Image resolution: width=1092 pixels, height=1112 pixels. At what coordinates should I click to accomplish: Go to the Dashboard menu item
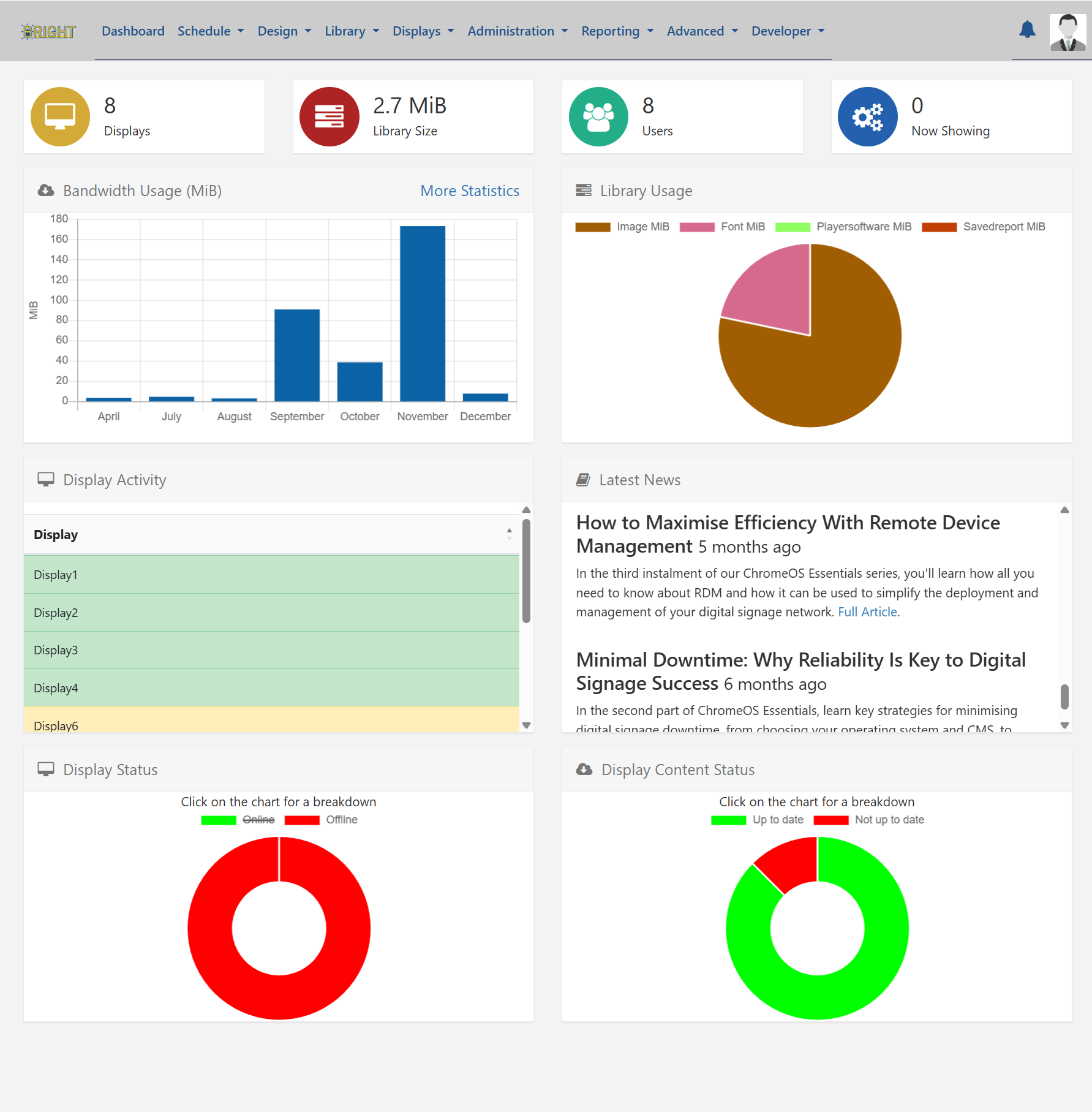coord(133,31)
